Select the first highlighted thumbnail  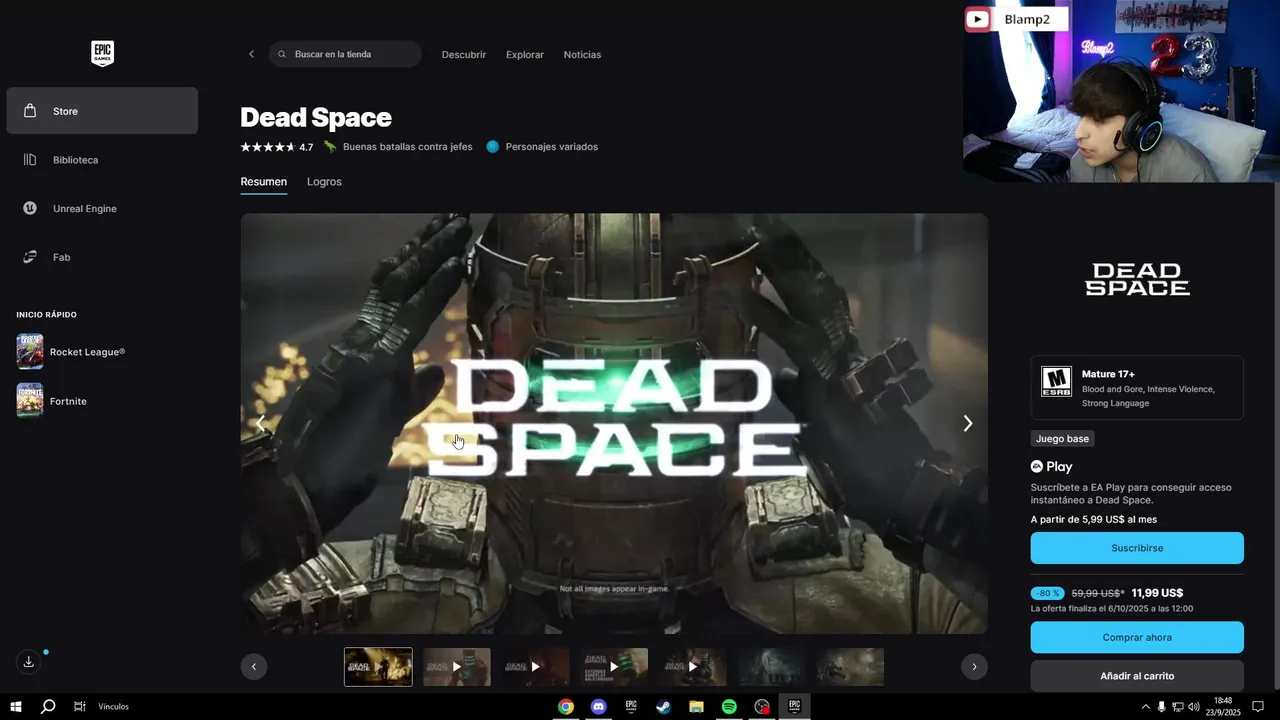coord(378,667)
